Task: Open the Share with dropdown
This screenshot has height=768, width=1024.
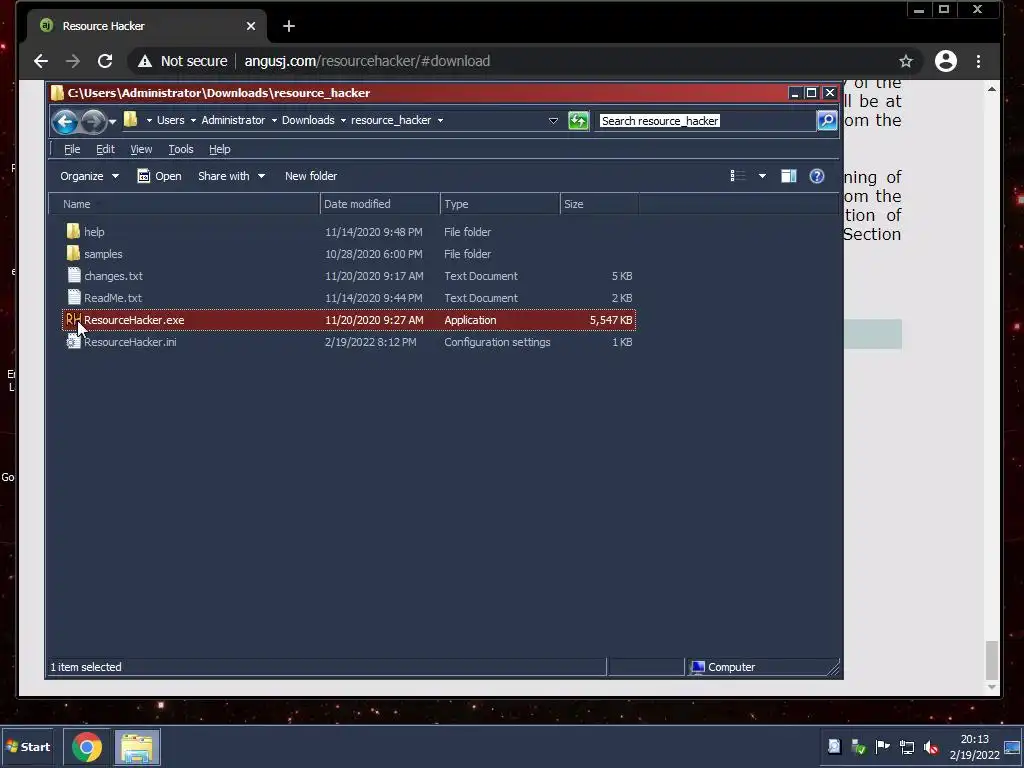Action: coord(231,176)
